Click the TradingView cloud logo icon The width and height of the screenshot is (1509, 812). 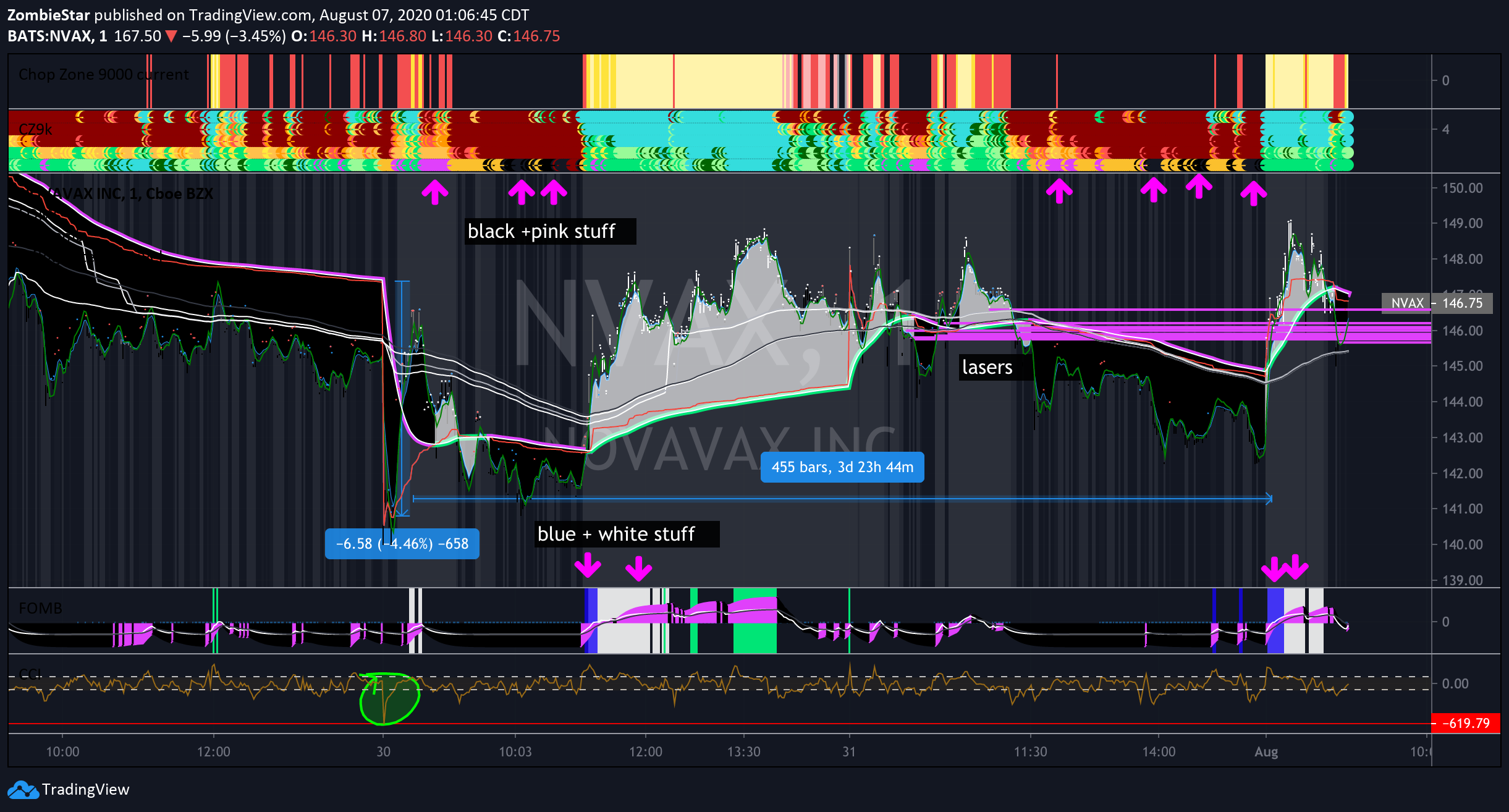[x=23, y=790]
